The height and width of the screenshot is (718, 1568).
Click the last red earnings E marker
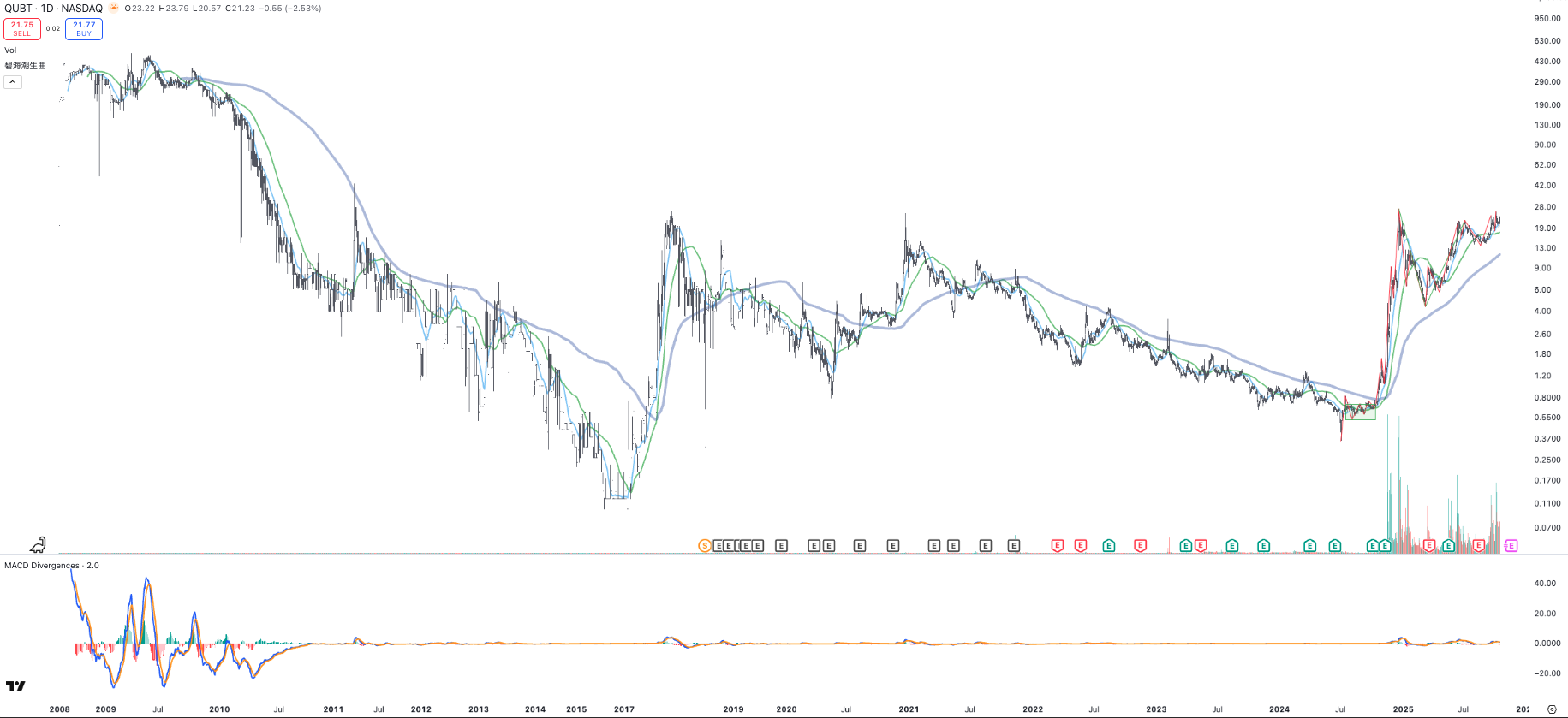1479,545
